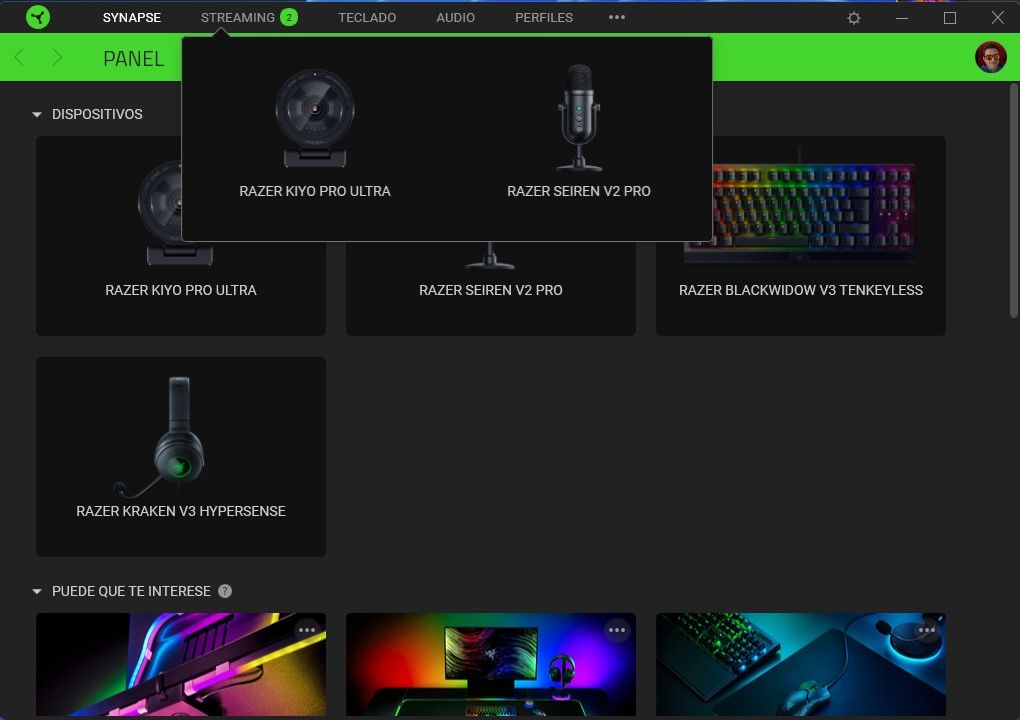Open more options on first promo image

click(307, 630)
